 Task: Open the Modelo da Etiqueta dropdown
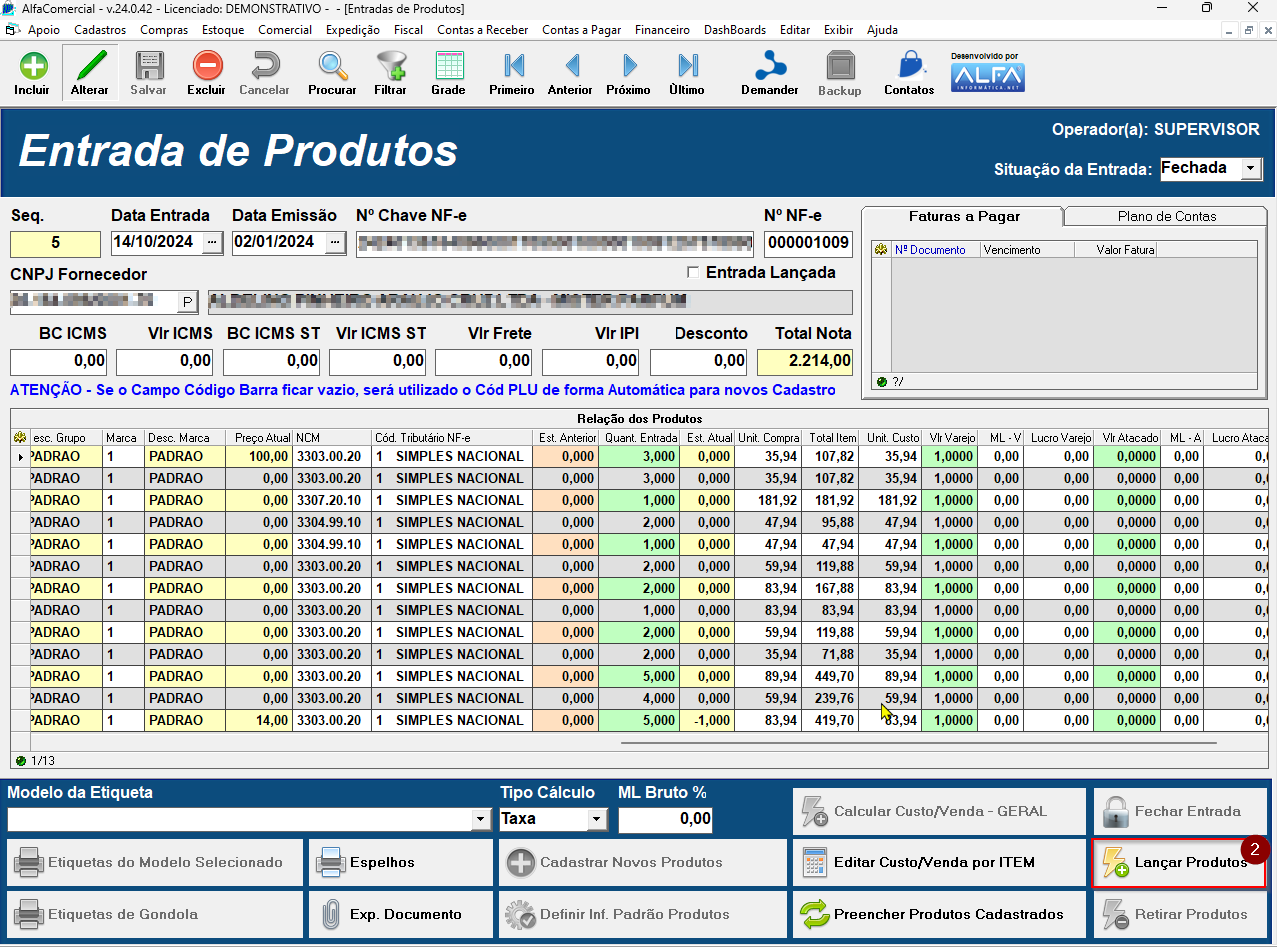[481, 820]
